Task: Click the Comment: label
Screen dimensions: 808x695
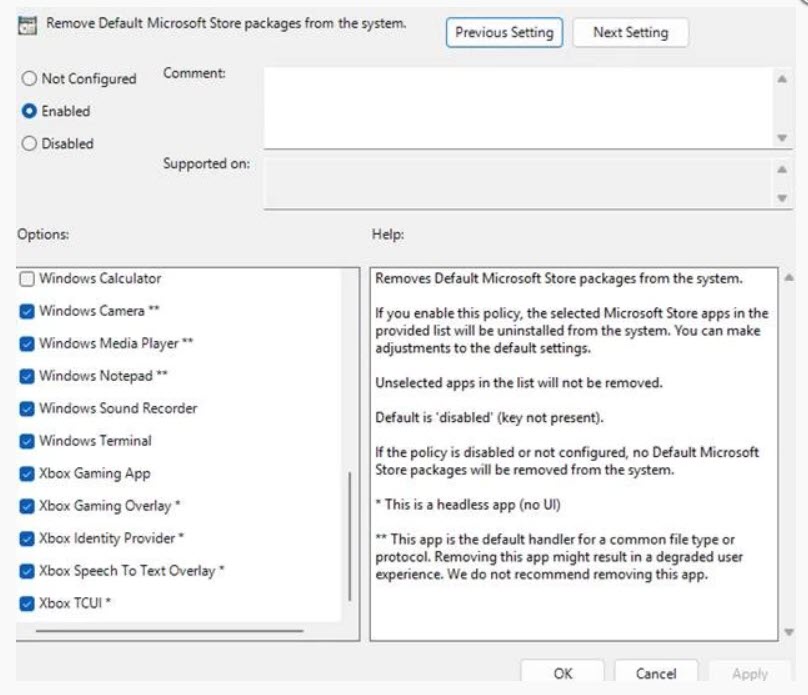Action: (x=194, y=73)
